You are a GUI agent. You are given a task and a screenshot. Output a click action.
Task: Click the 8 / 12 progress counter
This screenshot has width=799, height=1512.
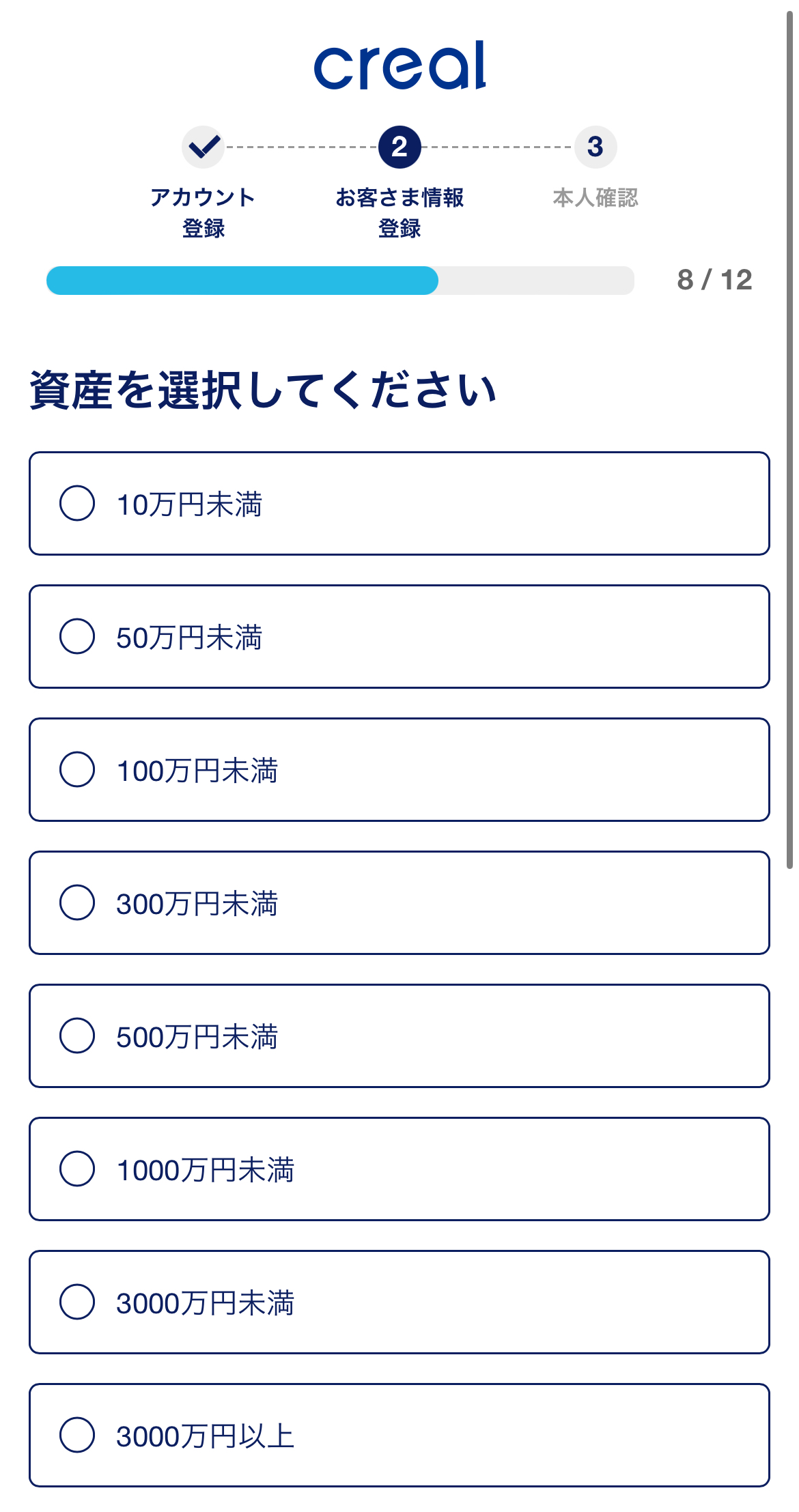pos(714,280)
